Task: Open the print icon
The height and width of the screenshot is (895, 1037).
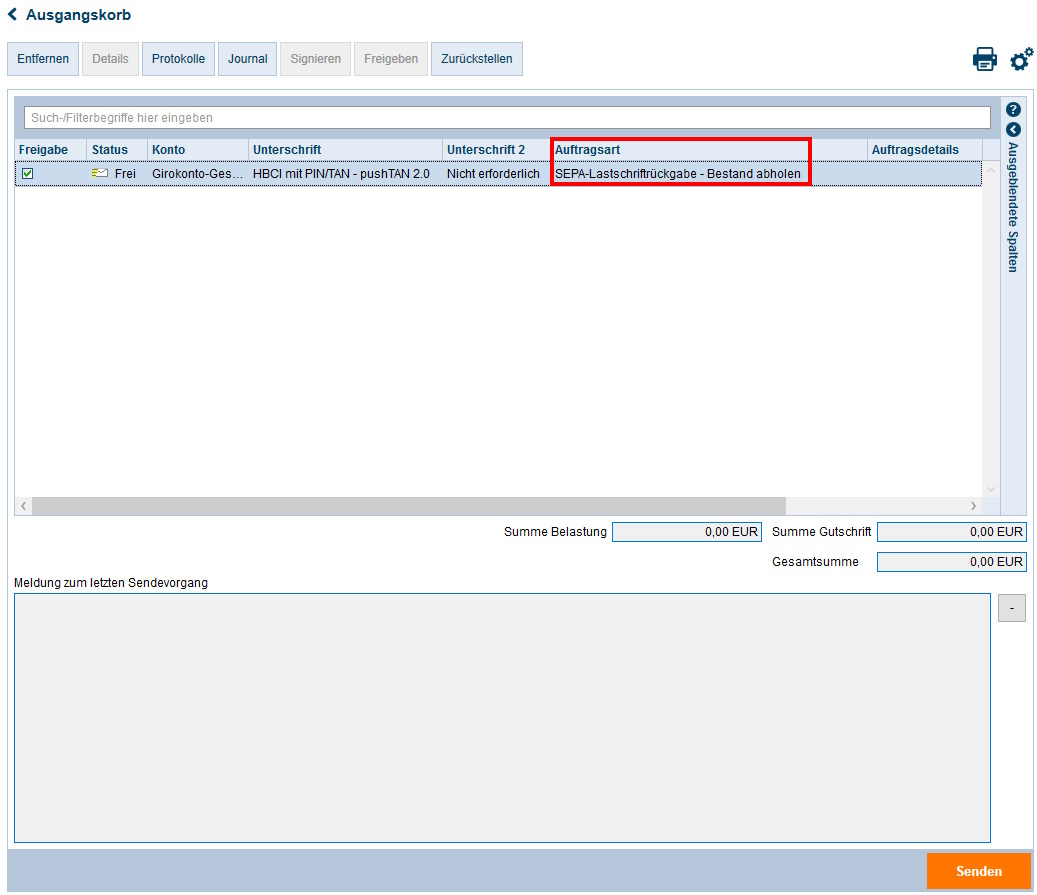Action: 985,60
